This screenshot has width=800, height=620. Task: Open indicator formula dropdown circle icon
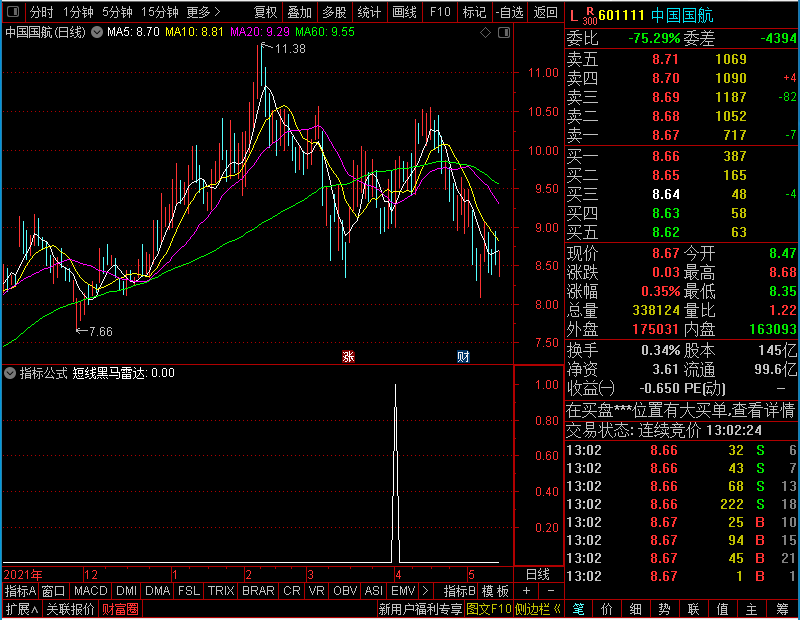point(10,373)
